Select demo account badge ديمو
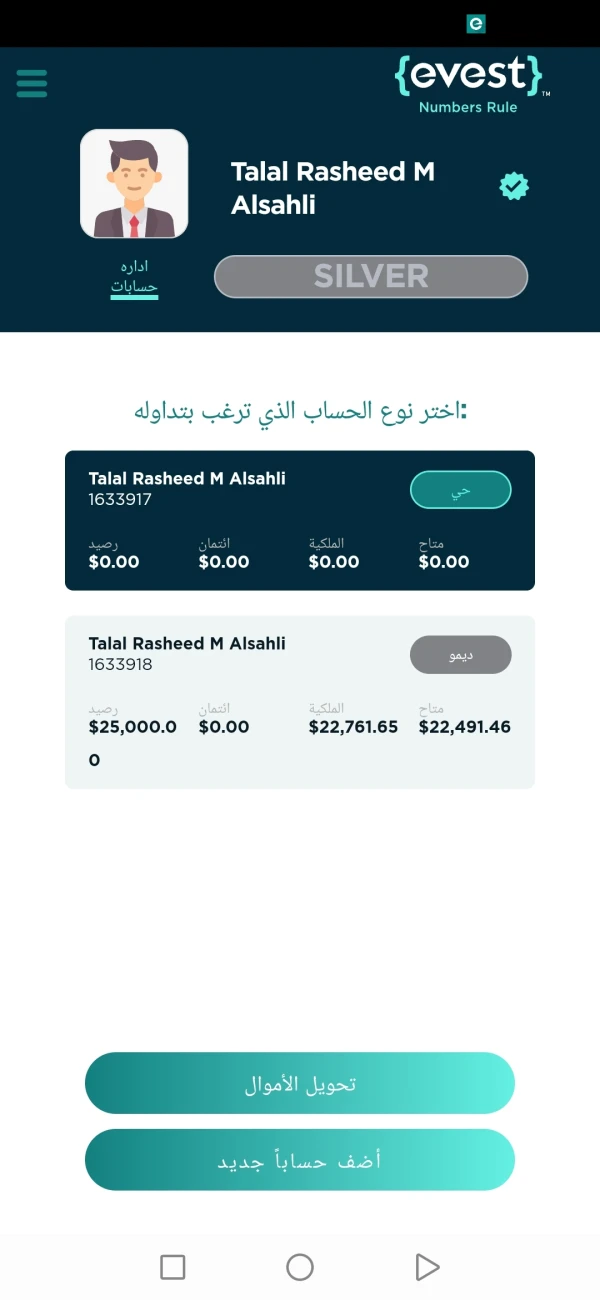 (461, 655)
